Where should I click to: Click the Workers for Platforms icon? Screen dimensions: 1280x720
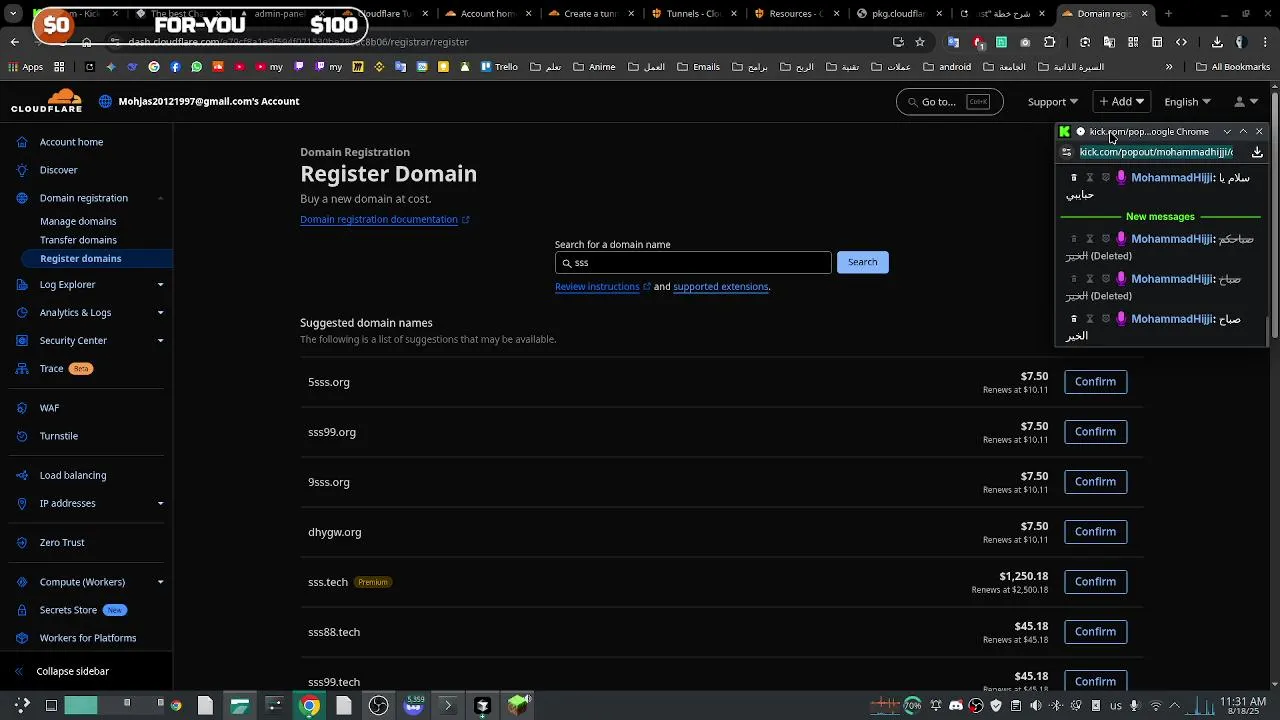(x=22, y=638)
